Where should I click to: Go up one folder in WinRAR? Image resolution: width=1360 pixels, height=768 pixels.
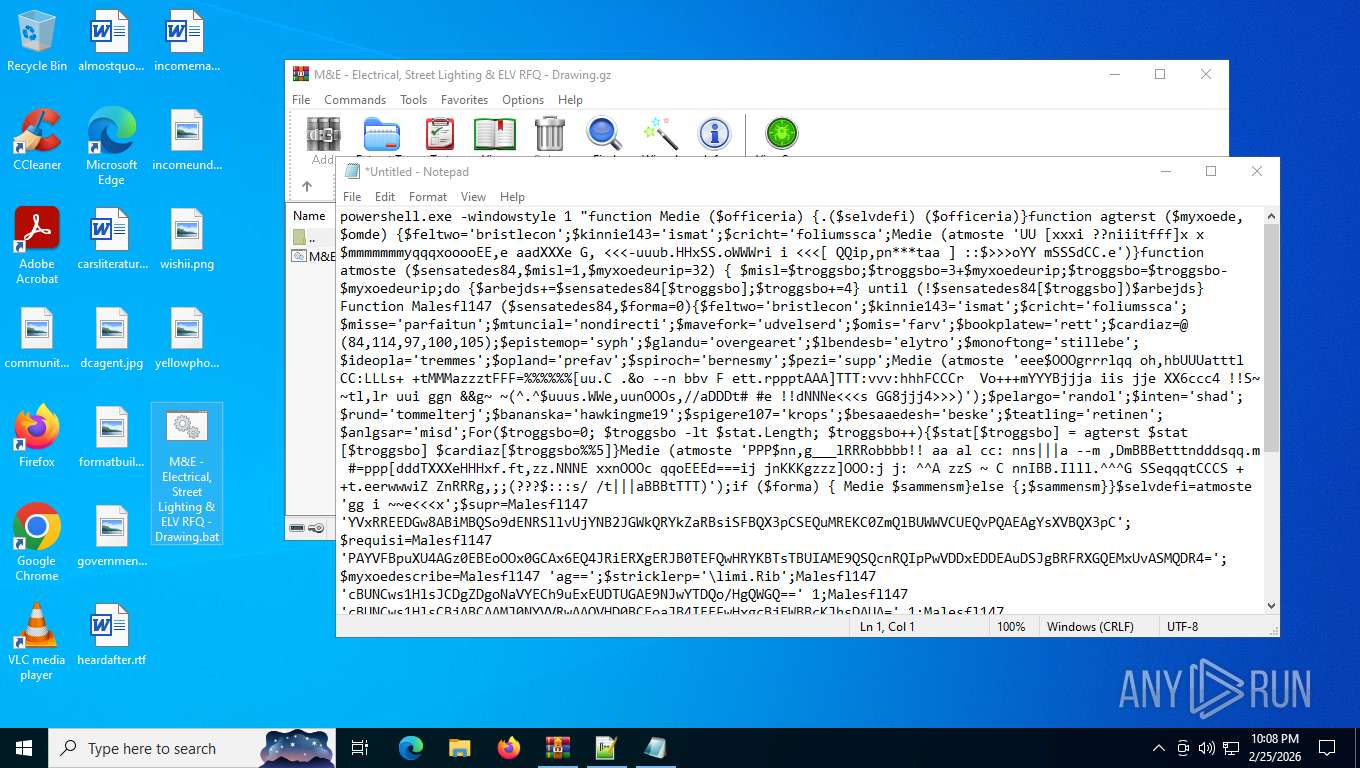pos(307,186)
